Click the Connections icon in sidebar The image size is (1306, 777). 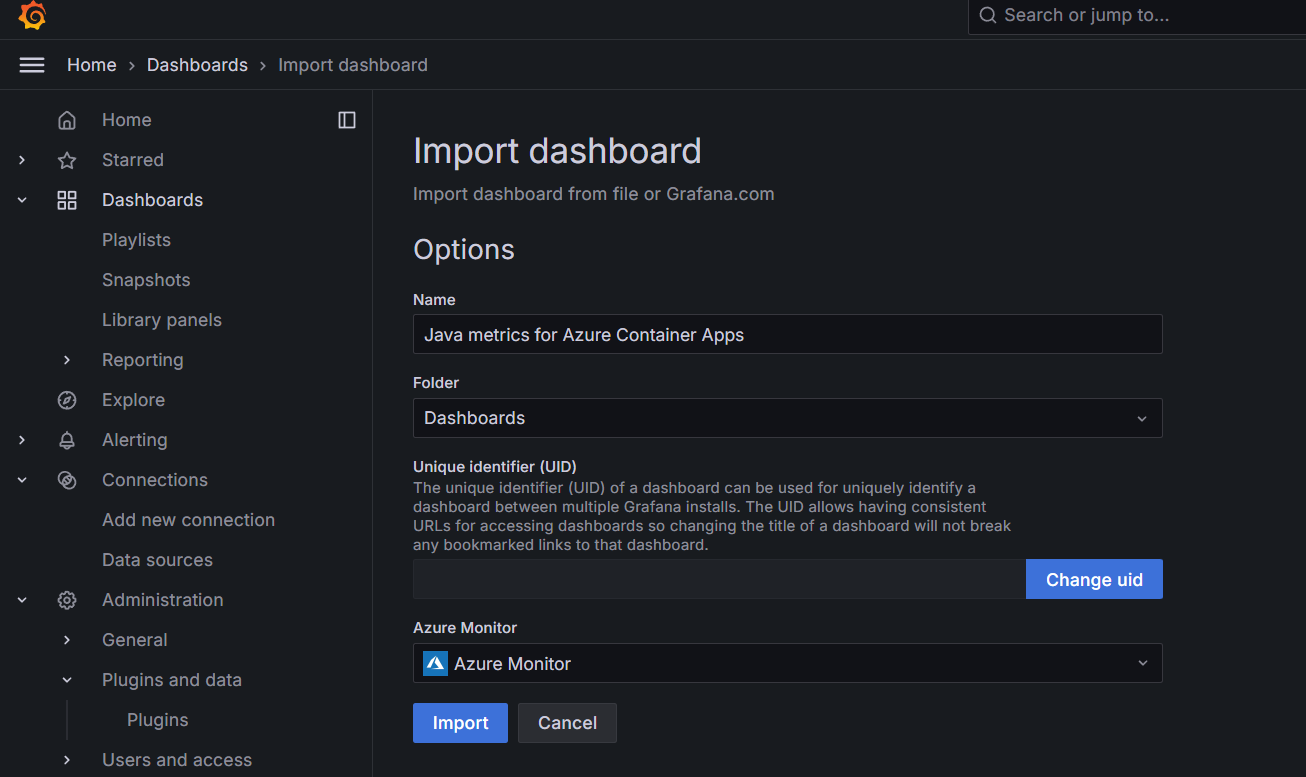coord(67,479)
